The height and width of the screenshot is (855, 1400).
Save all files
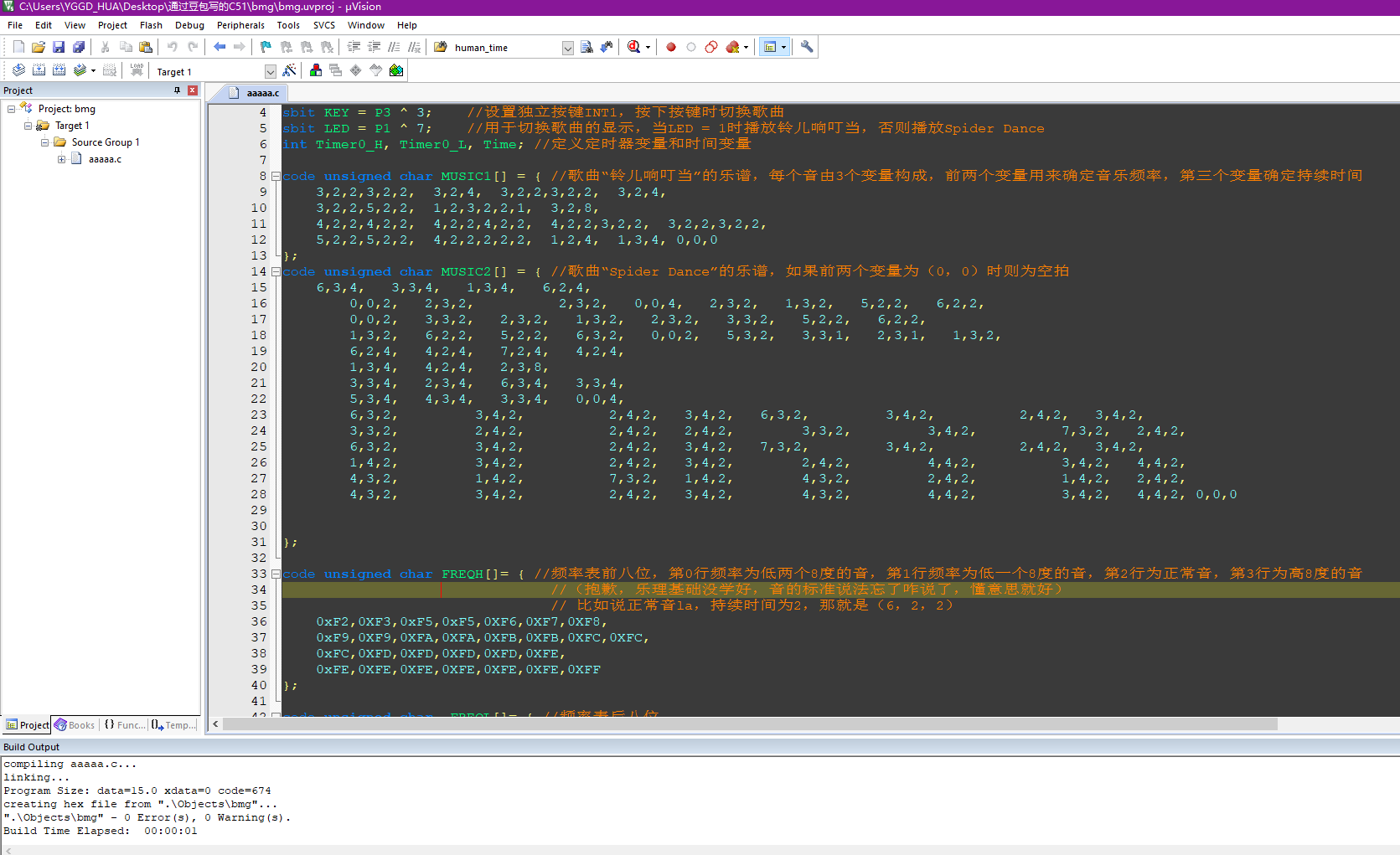pyautogui.click(x=79, y=47)
